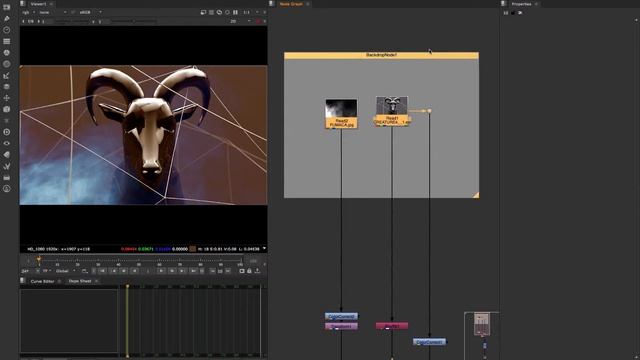Open the rgb channel set dropdown
Image resolution: width=640 pixels, height=360 pixels.
click(28, 13)
